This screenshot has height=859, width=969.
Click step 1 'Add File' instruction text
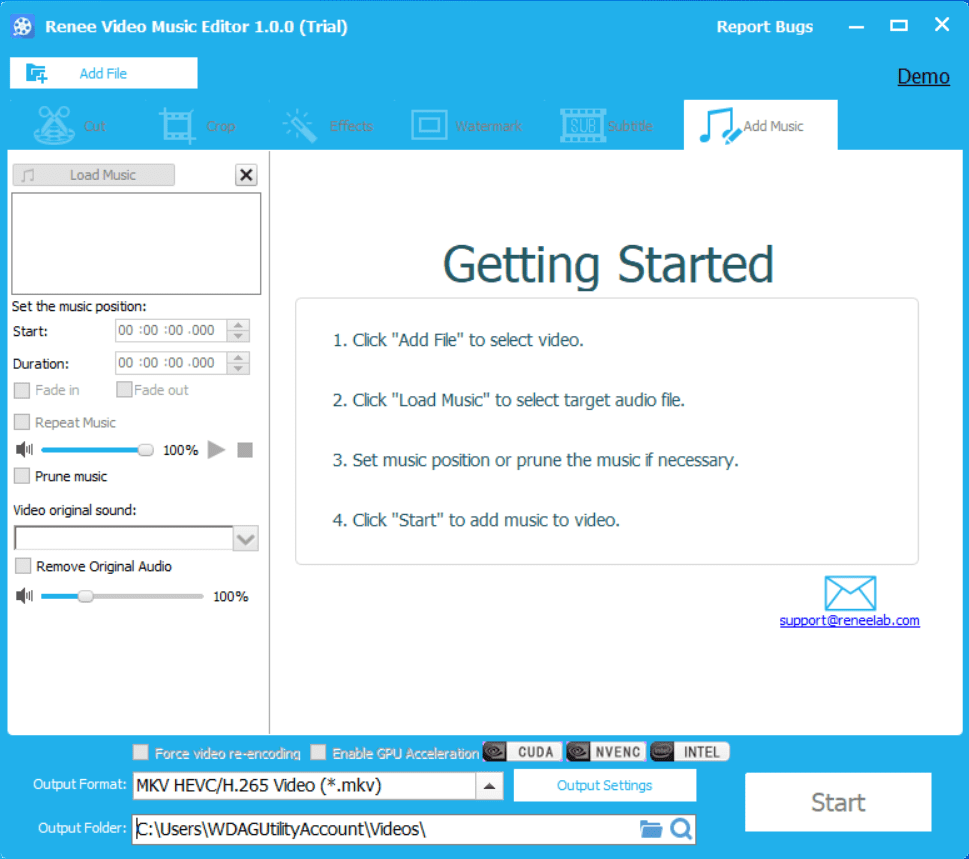tap(458, 340)
